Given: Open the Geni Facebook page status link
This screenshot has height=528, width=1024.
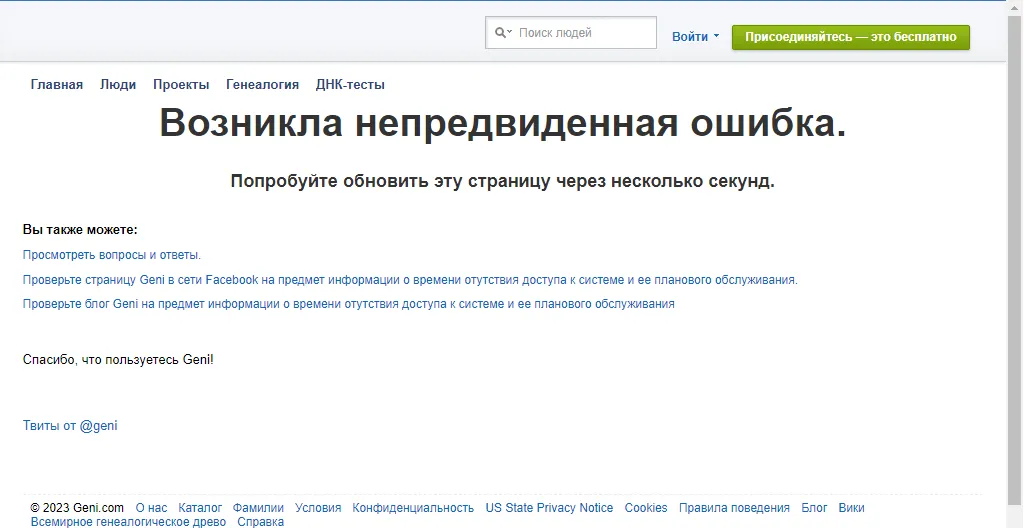Looking at the screenshot, I should (410, 280).
